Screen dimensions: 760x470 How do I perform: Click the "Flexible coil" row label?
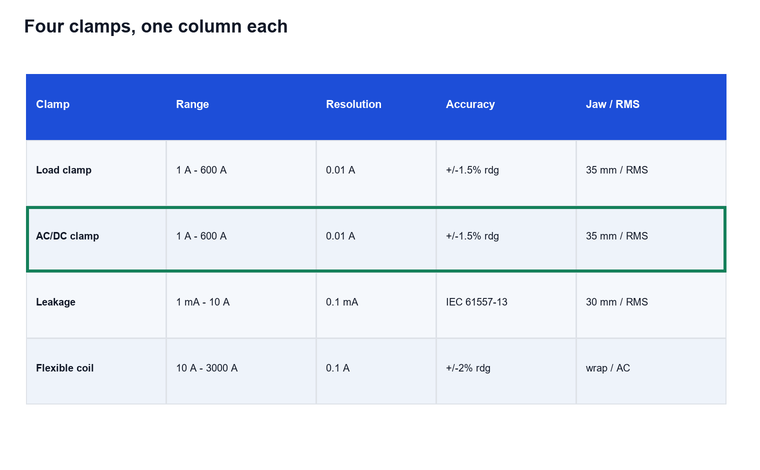point(64,368)
